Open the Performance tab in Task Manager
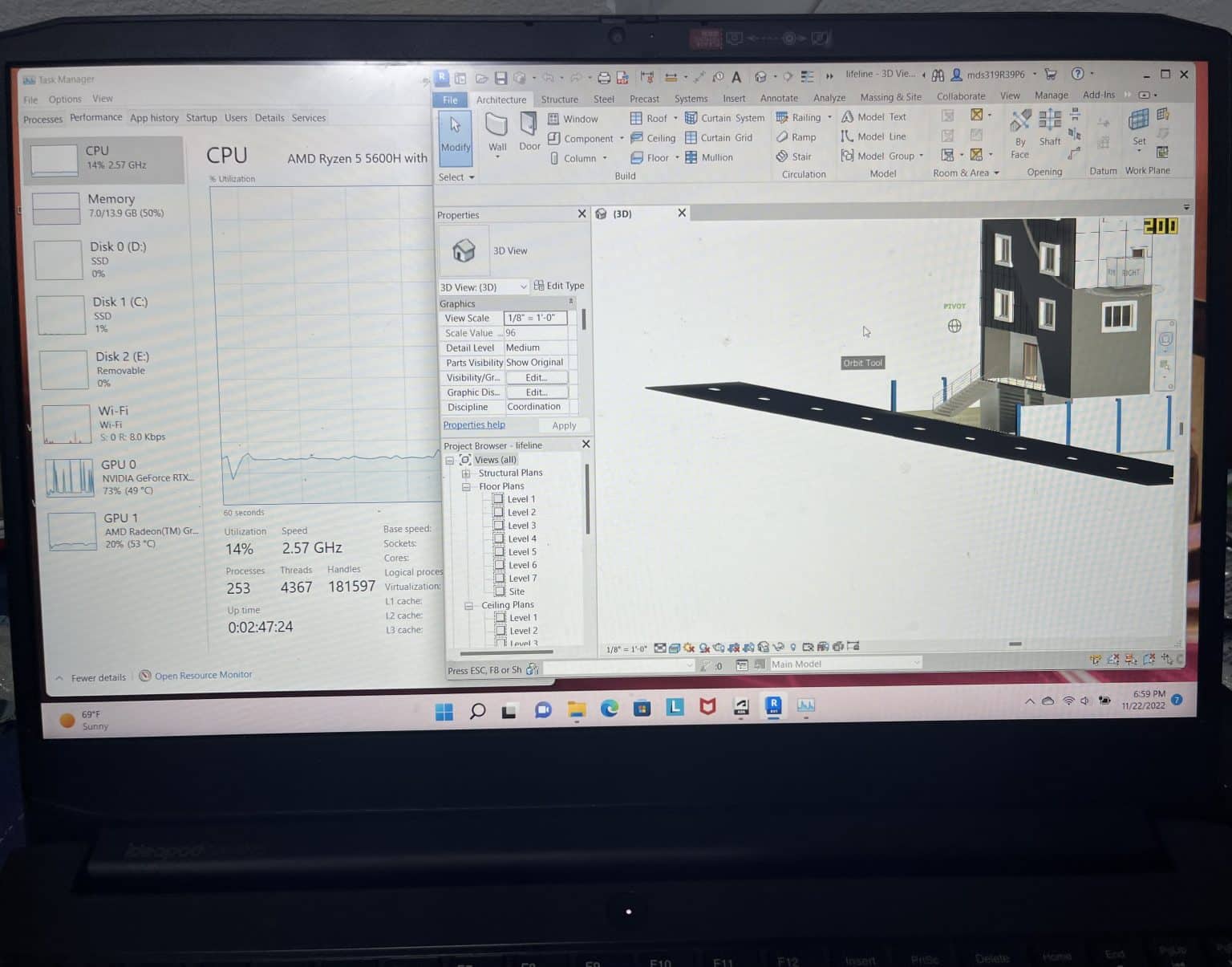Viewport: 1232px width, 967px height. [95, 117]
